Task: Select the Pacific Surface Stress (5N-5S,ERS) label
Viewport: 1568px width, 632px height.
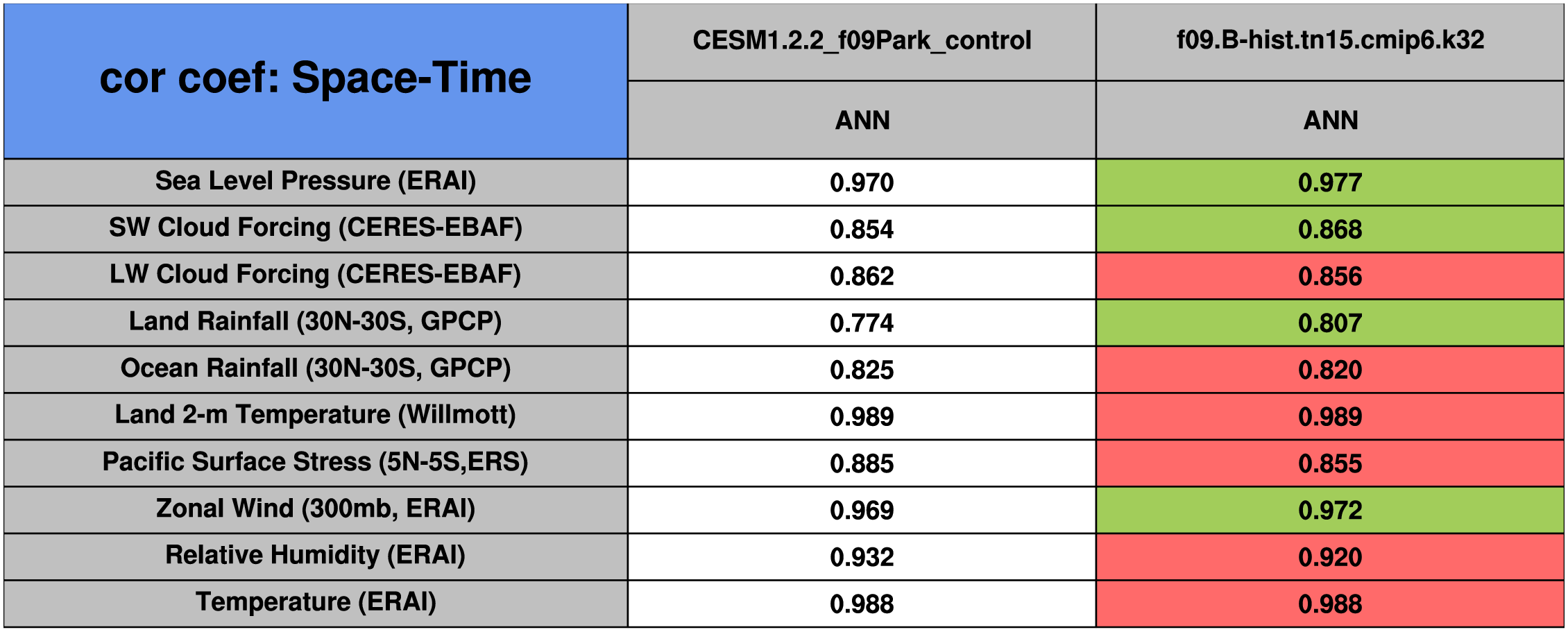Action: 316,462
